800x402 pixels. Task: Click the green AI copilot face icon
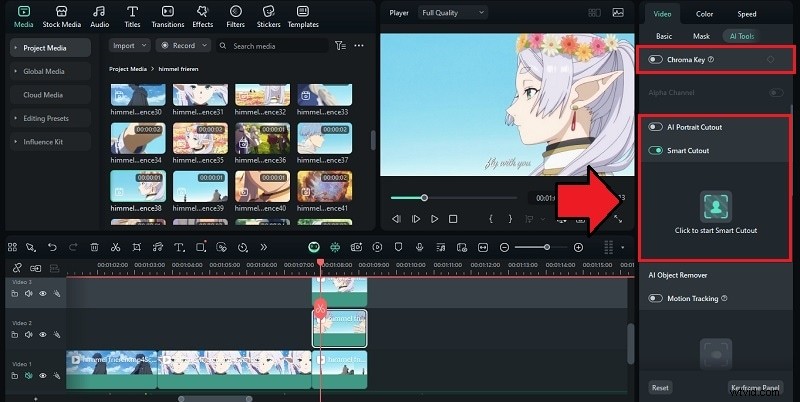pos(314,247)
